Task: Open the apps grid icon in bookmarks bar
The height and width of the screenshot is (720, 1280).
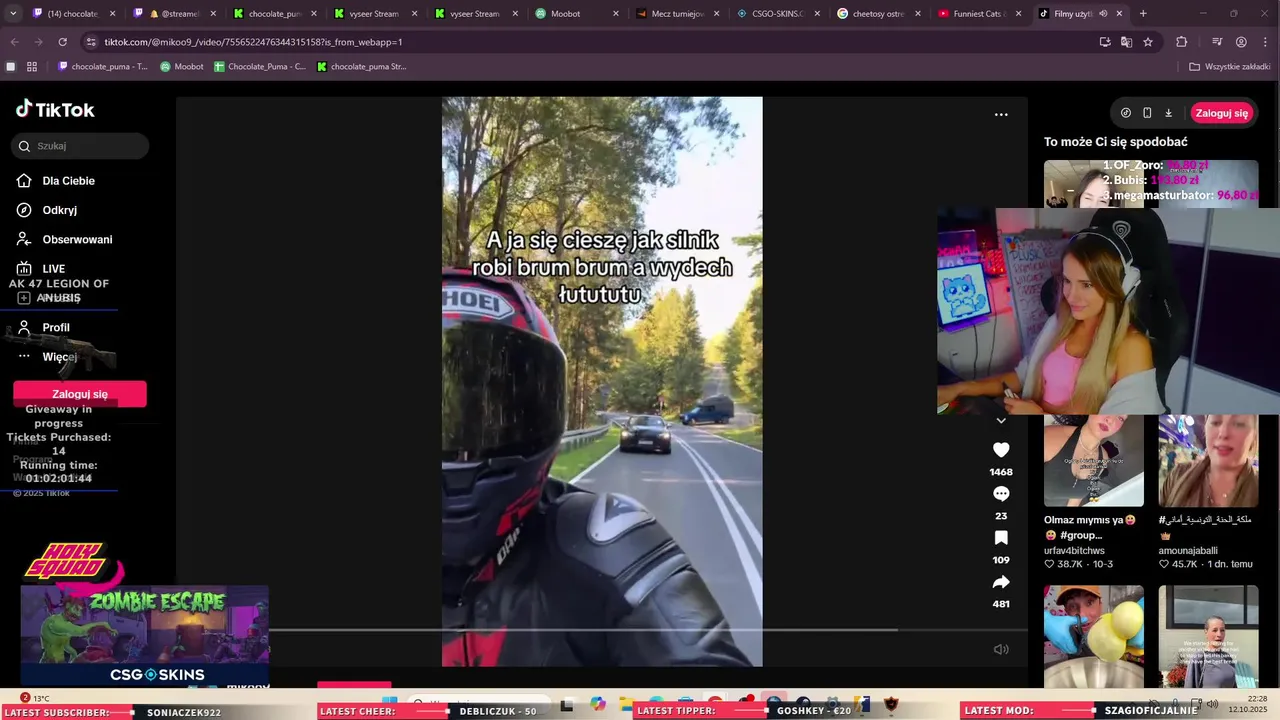Action: [x=32, y=67]
